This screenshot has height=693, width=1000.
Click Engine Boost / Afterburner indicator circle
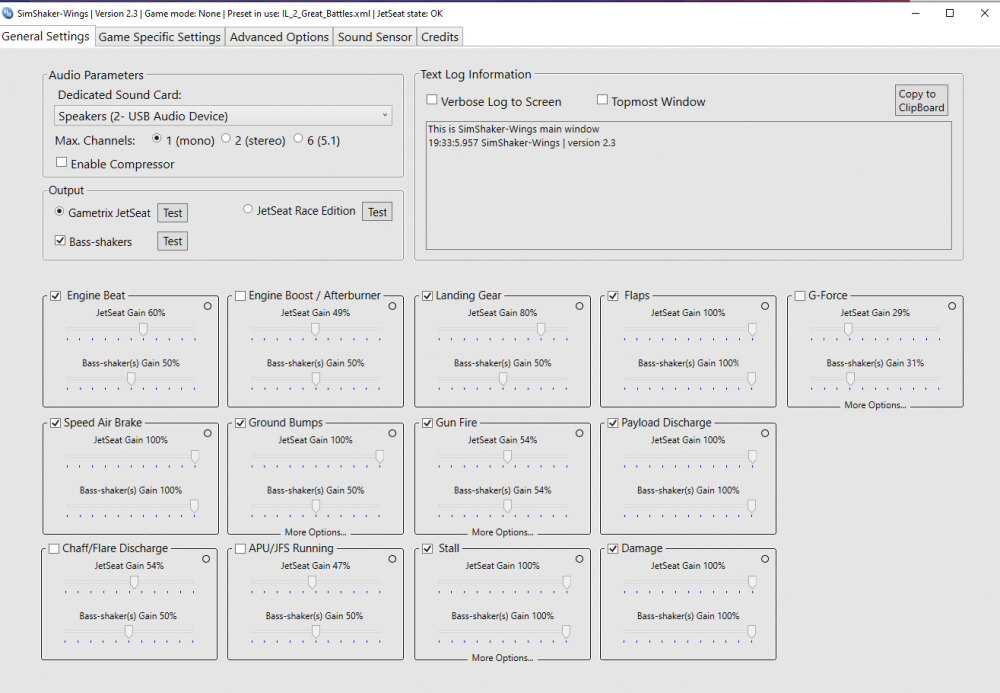coord(392,306)
